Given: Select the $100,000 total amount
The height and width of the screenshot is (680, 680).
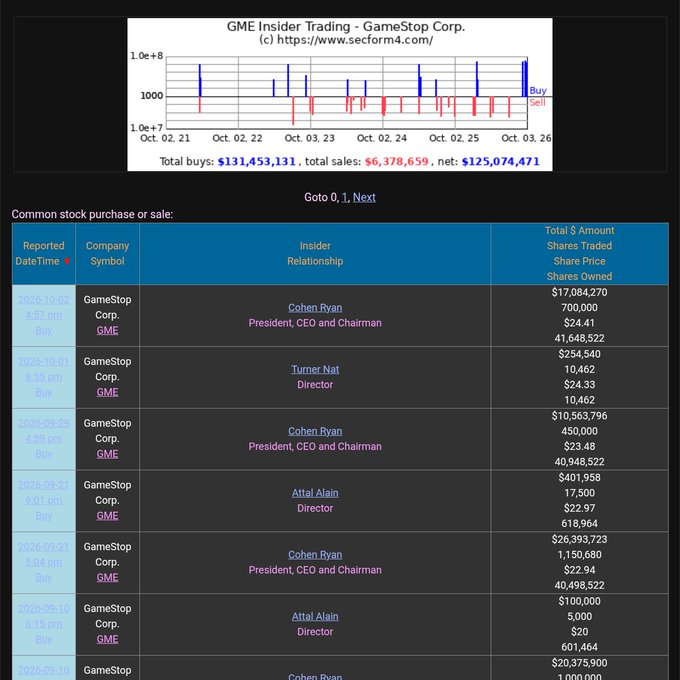Looking at the screenshot, I should click(579, 601).
